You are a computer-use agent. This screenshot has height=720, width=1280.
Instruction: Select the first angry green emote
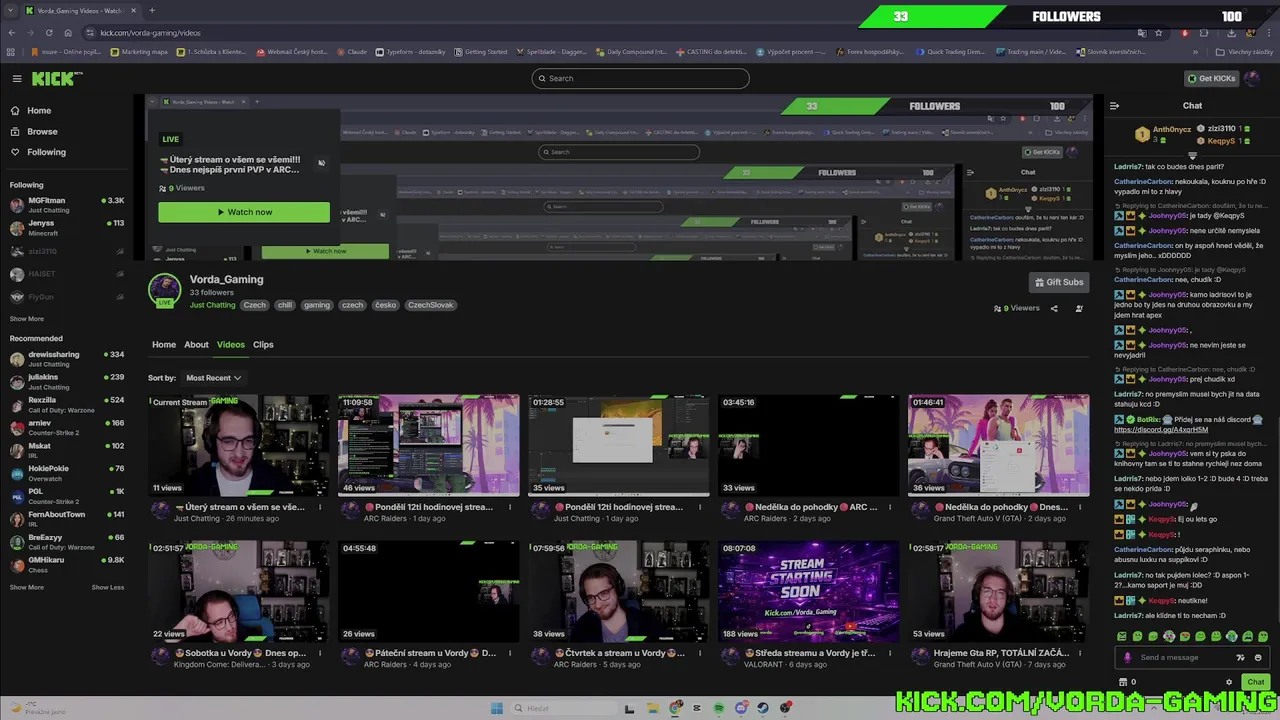[1122, 636]
